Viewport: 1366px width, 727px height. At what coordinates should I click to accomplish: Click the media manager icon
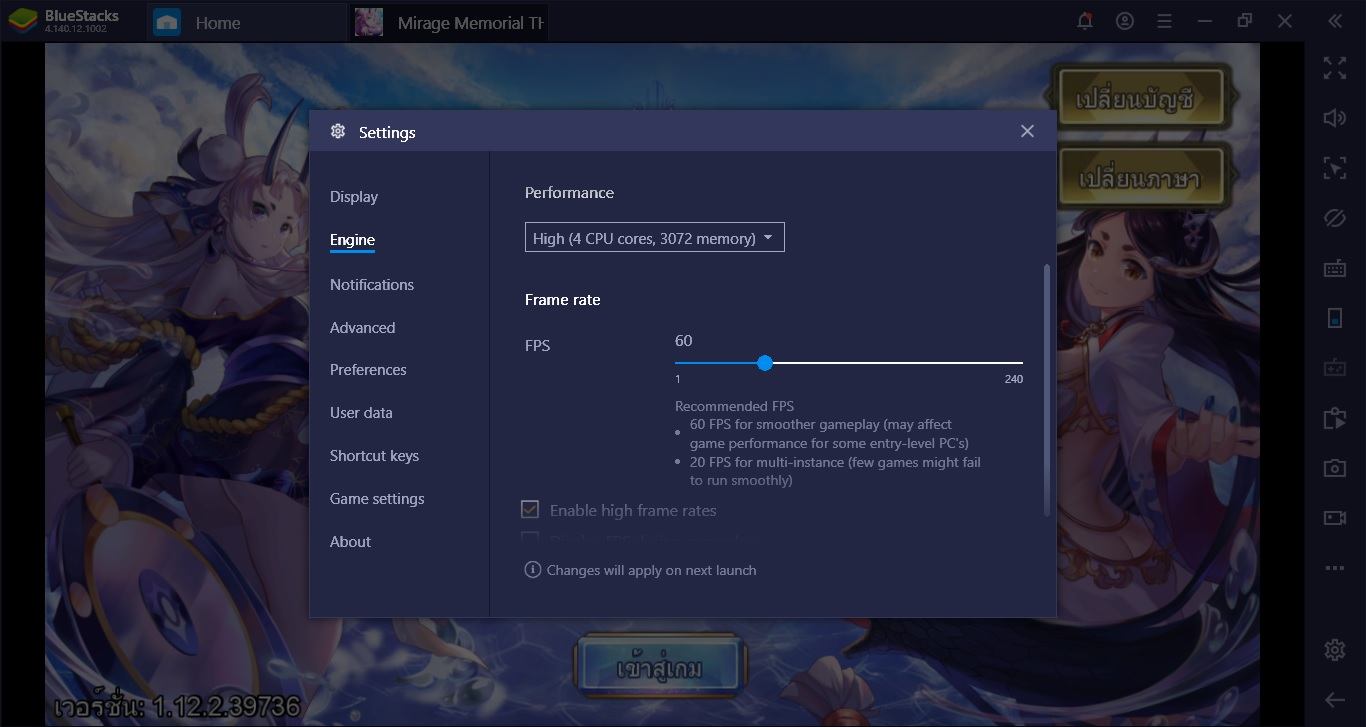pos(1335,418)
